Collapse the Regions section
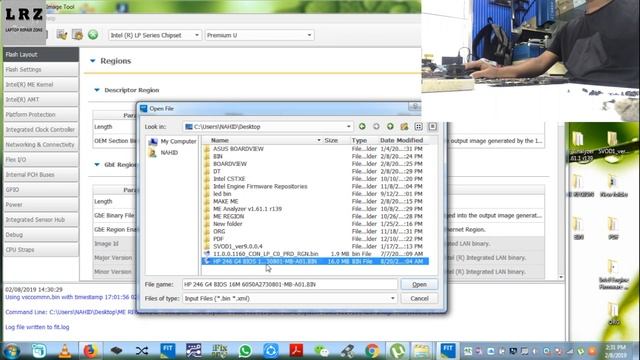This screenshot has height=360, width=640. [x=93, y=61]
